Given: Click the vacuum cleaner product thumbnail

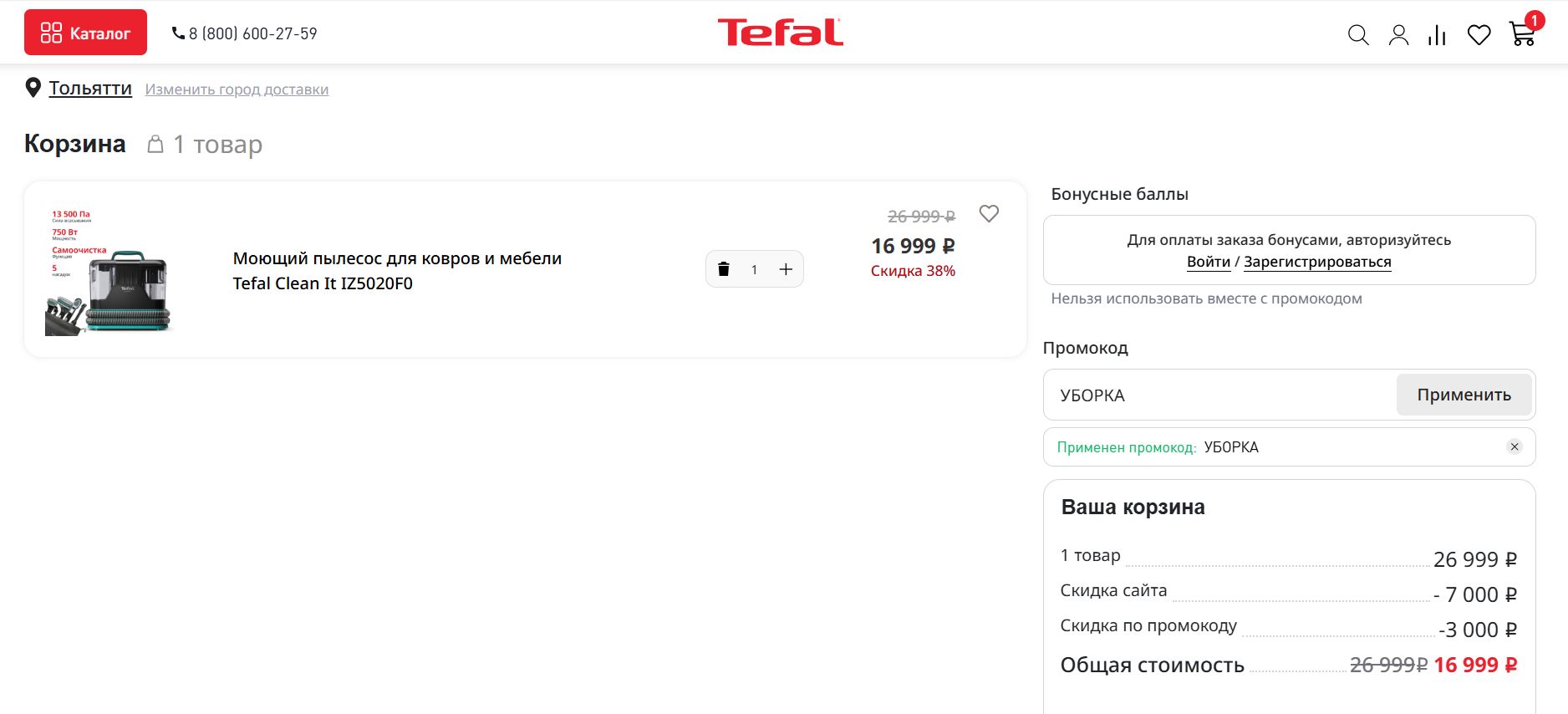Looking at the screenshot, I should 109,271.
